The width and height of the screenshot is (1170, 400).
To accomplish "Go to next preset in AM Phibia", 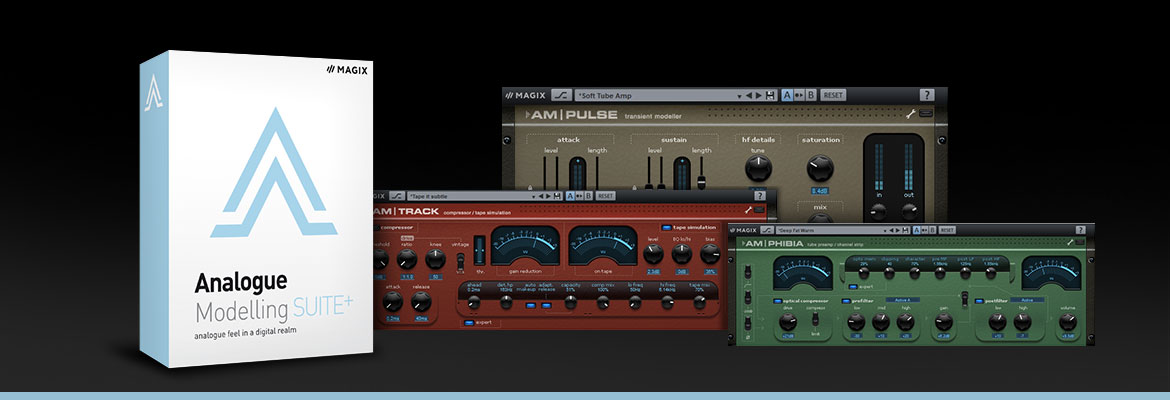I will (898, 230).
